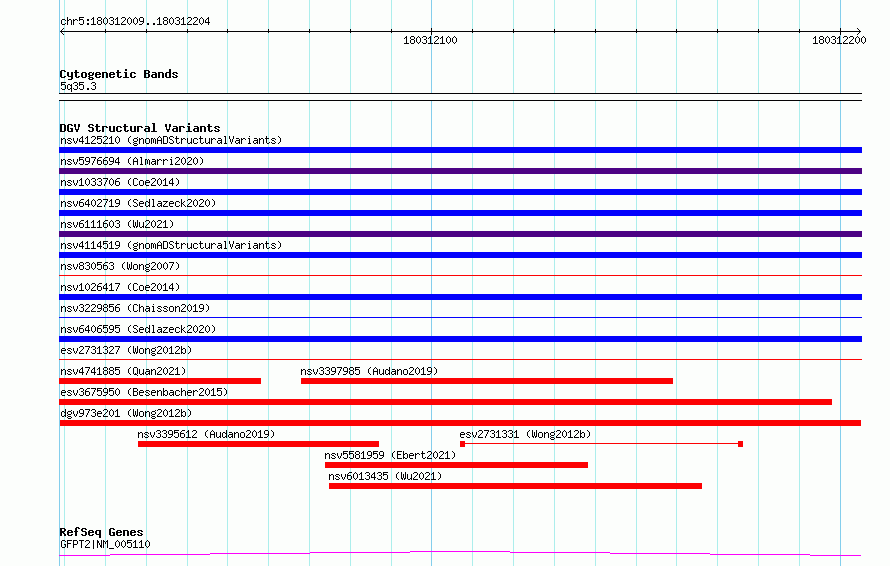The width and height of the screenshot is (890, 566).
Task: Open the nsv6111603 (Wu2021) variant label
Action: pos(117,224)
